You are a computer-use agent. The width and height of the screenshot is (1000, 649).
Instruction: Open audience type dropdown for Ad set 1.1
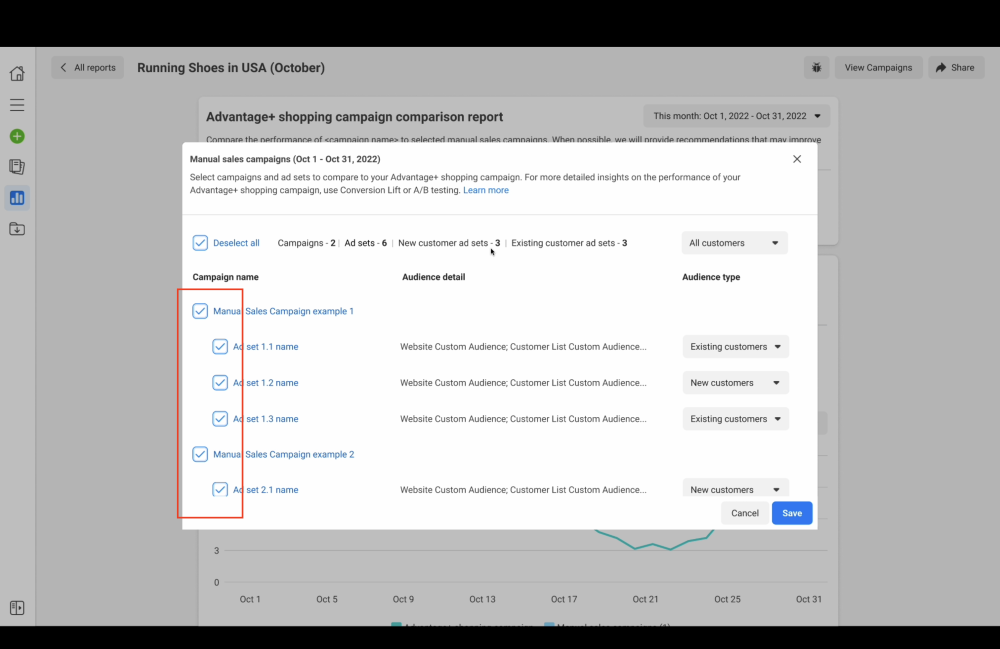coord(735,347)
